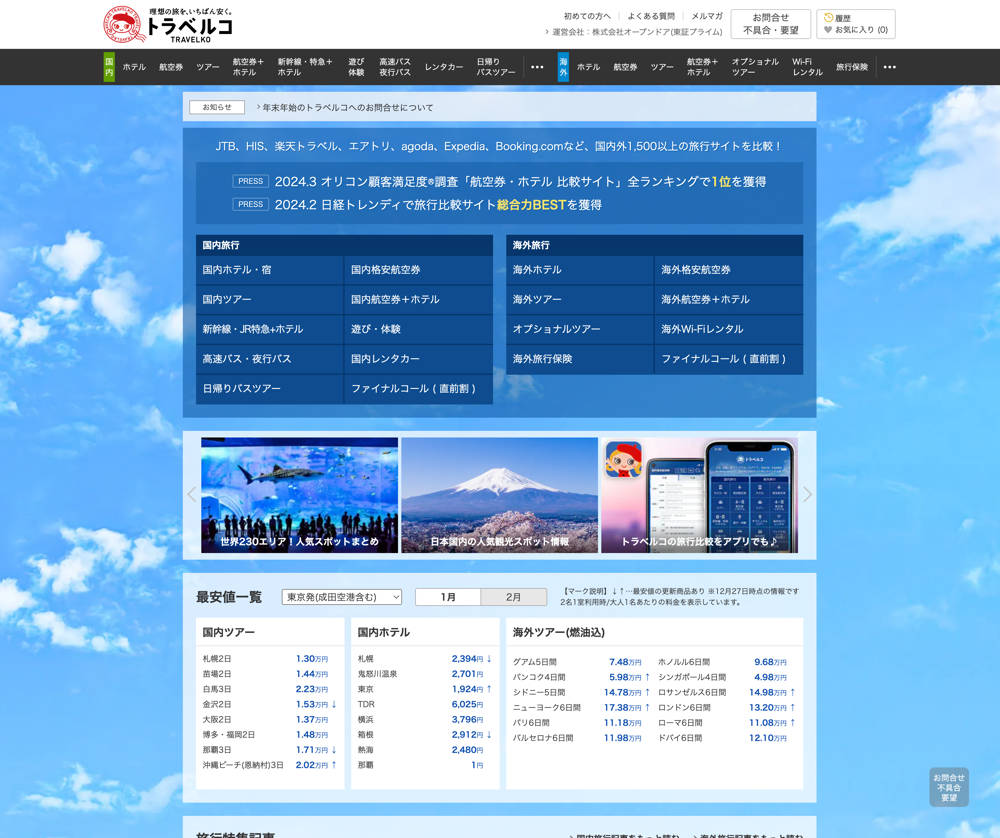Expand the domestic "..." more menu
This screenshot has height=838, width=1000.
point(537,67)
